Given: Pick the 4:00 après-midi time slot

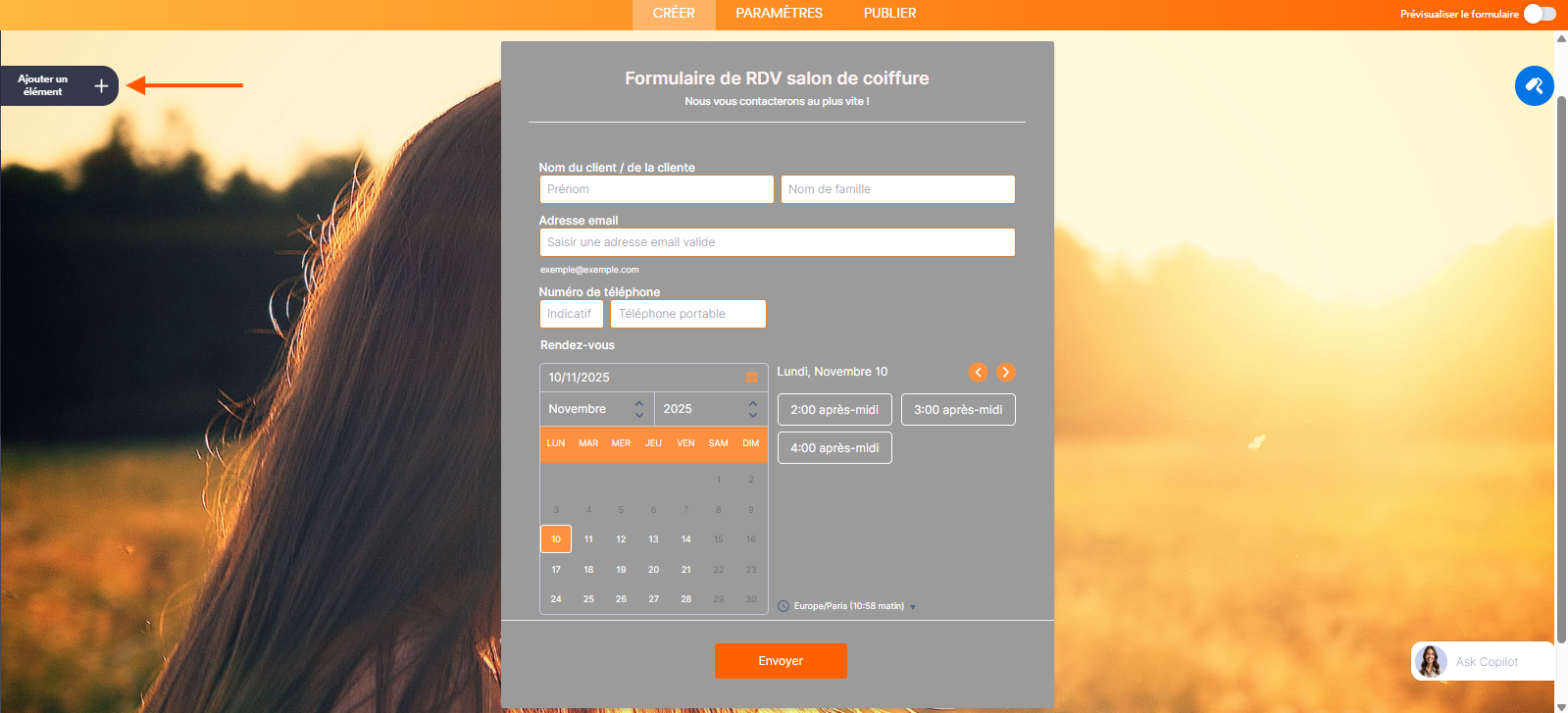Looking at the screenshot, I should [x=835, y=448].
